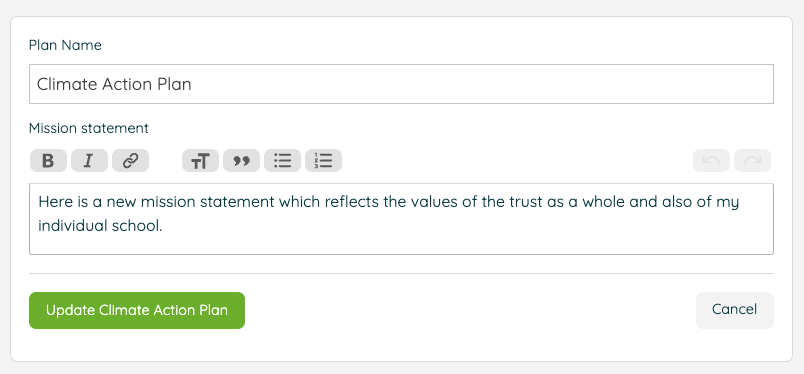Click the Plan Name label
804x374 pixels.
65,45
